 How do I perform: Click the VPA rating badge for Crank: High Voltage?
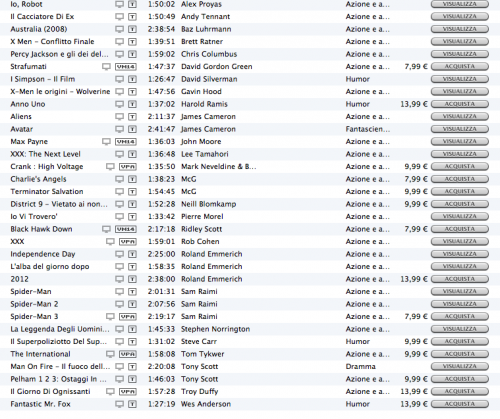[128, 167]
